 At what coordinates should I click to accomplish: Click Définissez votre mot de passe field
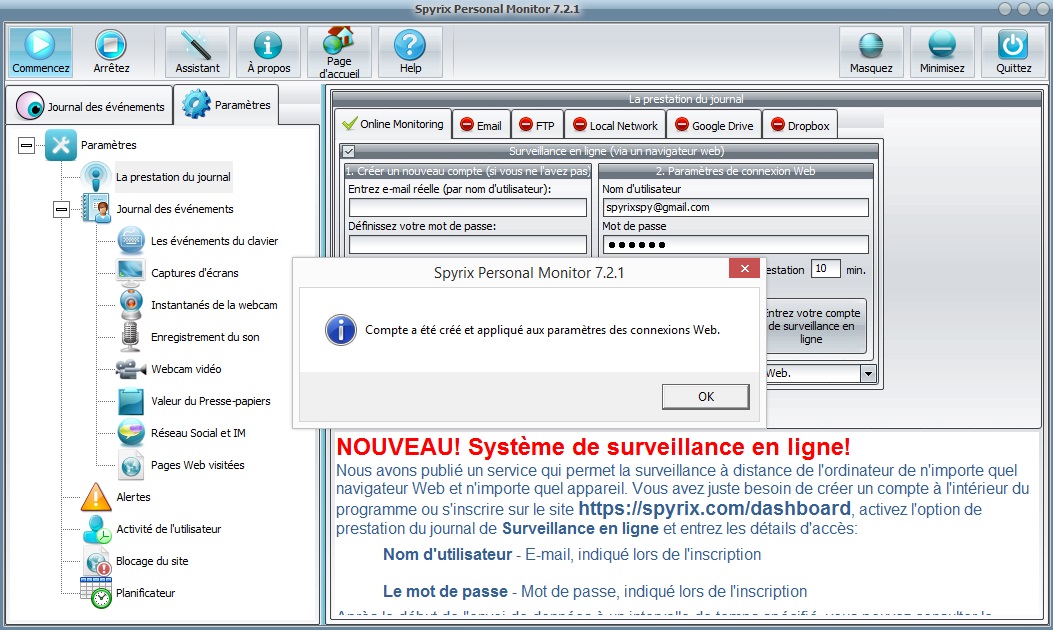(467, 244)
